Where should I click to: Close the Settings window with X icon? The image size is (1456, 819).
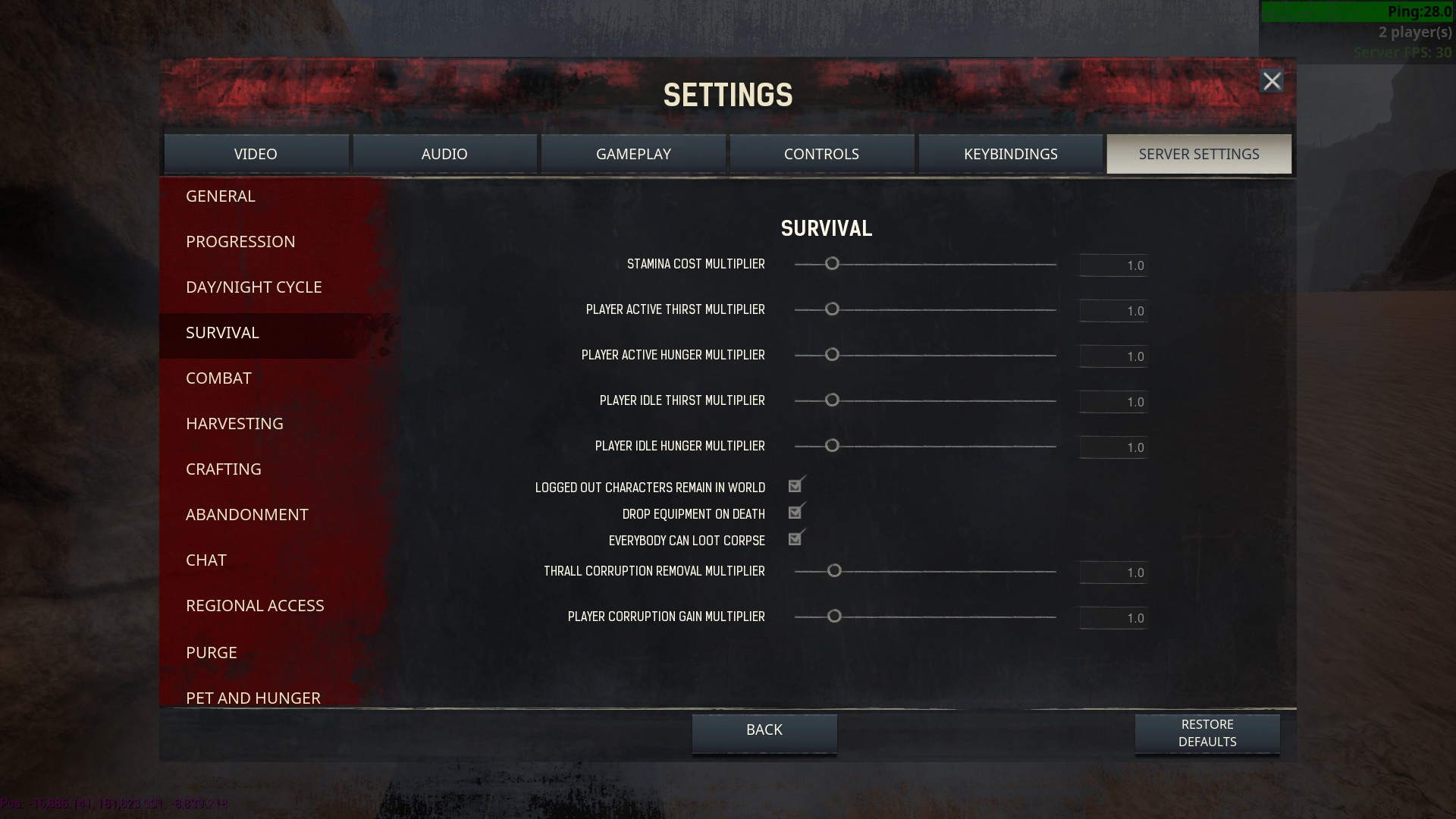pyautogui.click(x=1272, y=80)
